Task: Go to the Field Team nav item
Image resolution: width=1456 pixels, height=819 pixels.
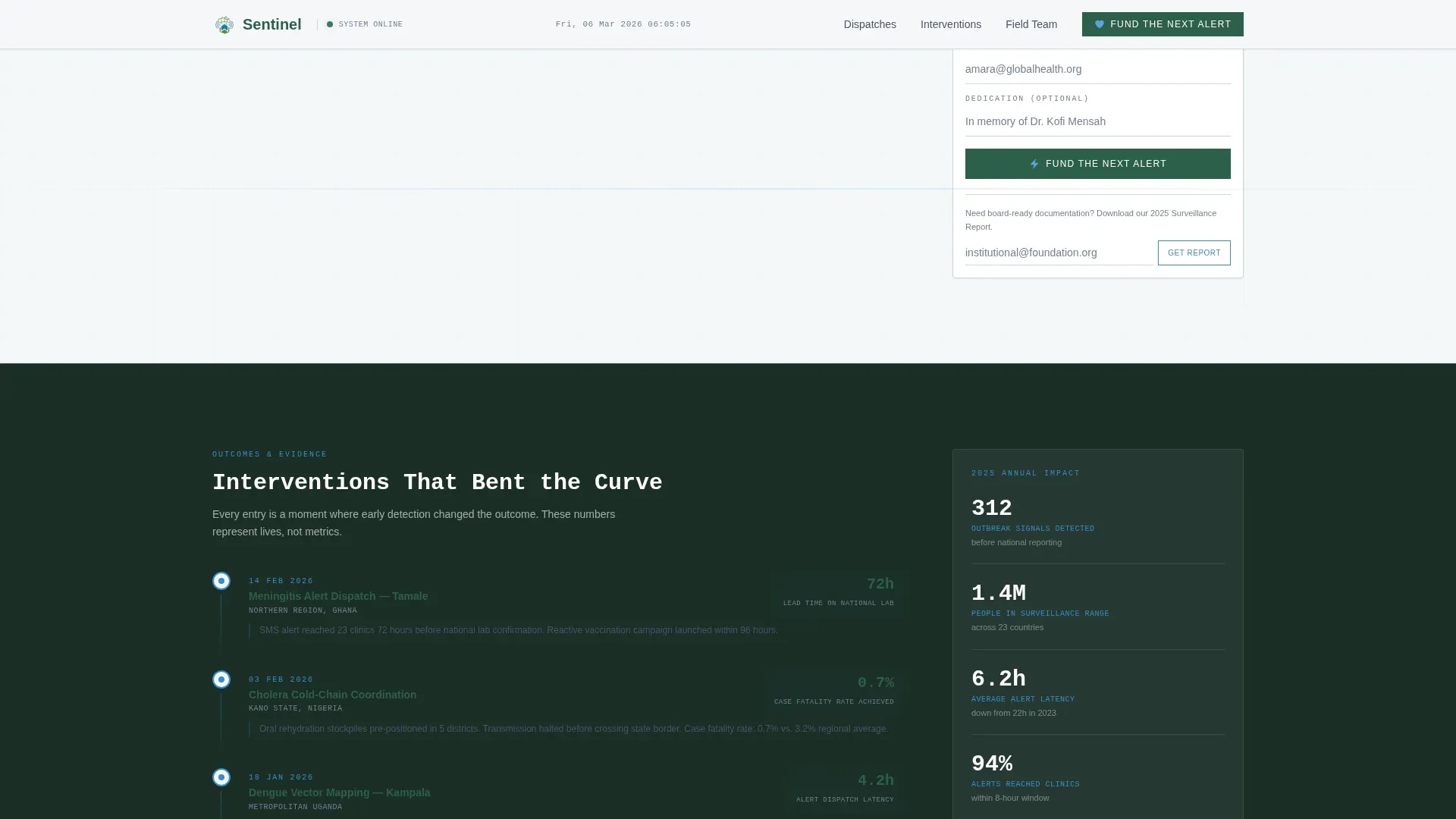Action: tap(1031, 24)
